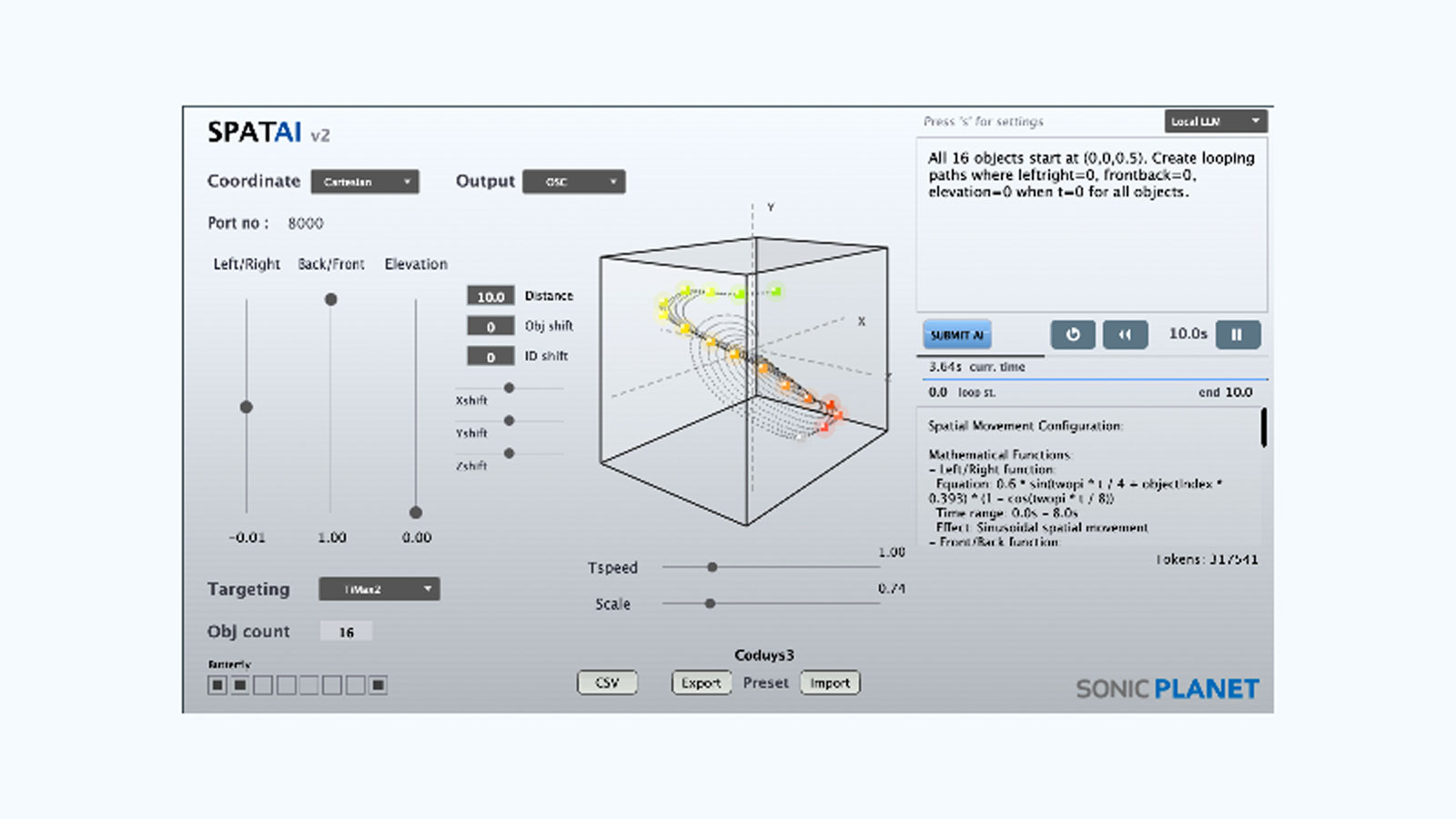Viewport: 1456px width, 819px height.
Task: Click the Tokens: 317541 readout
Action: (x=1207, y=560)
